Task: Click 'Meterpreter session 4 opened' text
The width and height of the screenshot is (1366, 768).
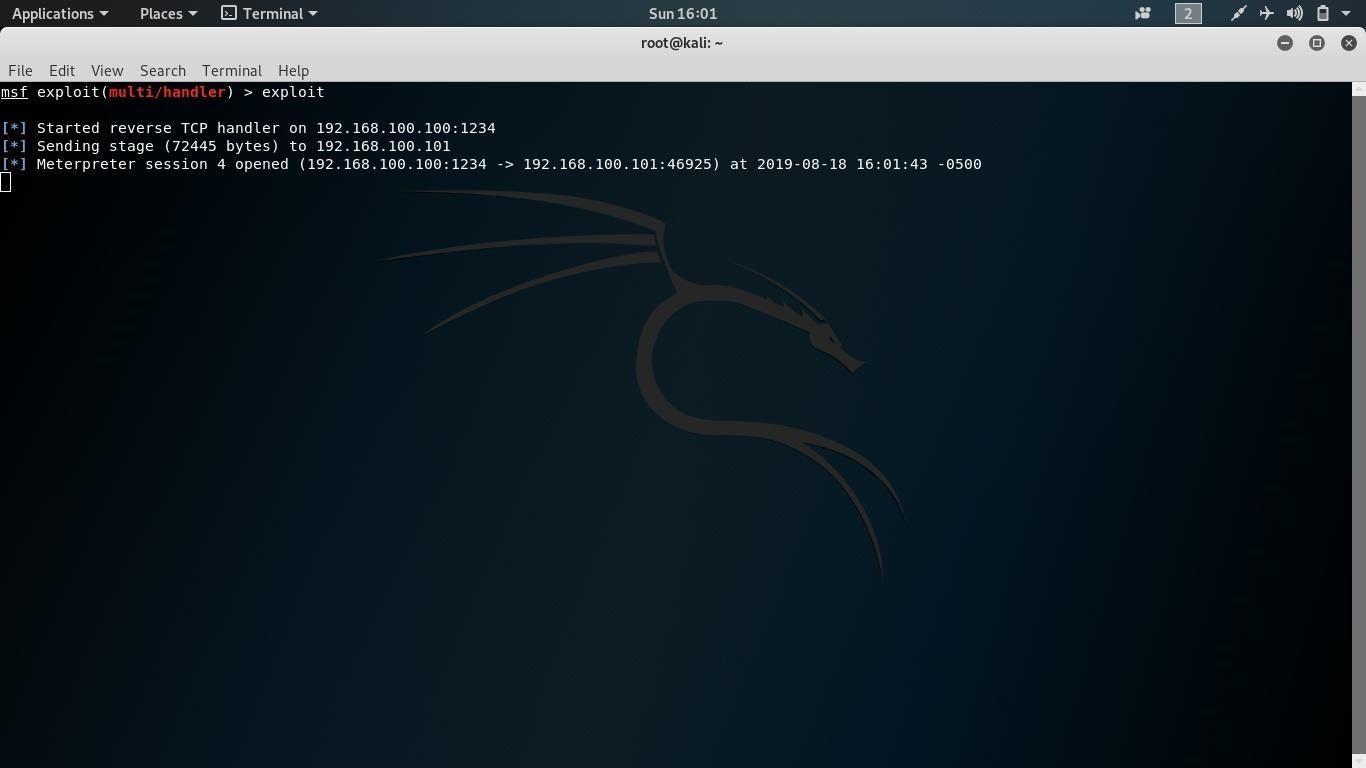Action: [163, 164]
